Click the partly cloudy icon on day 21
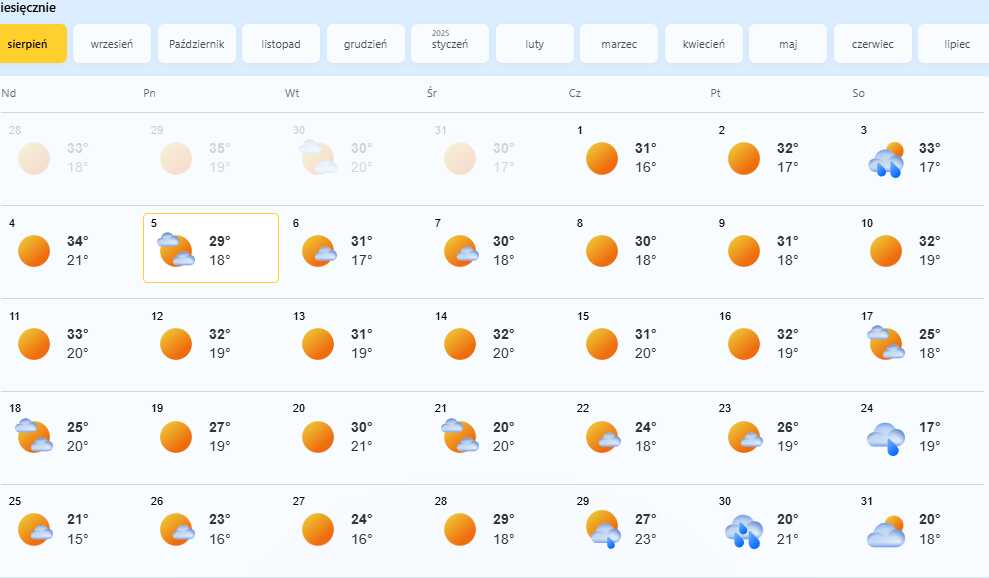 tap(460, 435)
